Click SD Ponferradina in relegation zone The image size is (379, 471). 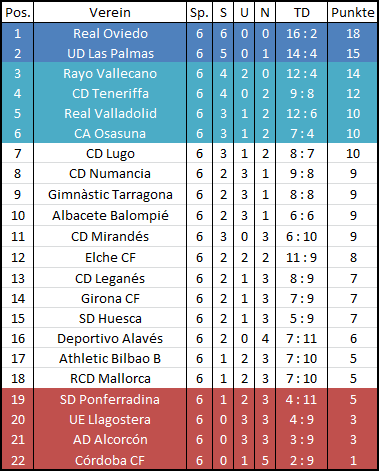pyautogui.click(x=110, y=399)
